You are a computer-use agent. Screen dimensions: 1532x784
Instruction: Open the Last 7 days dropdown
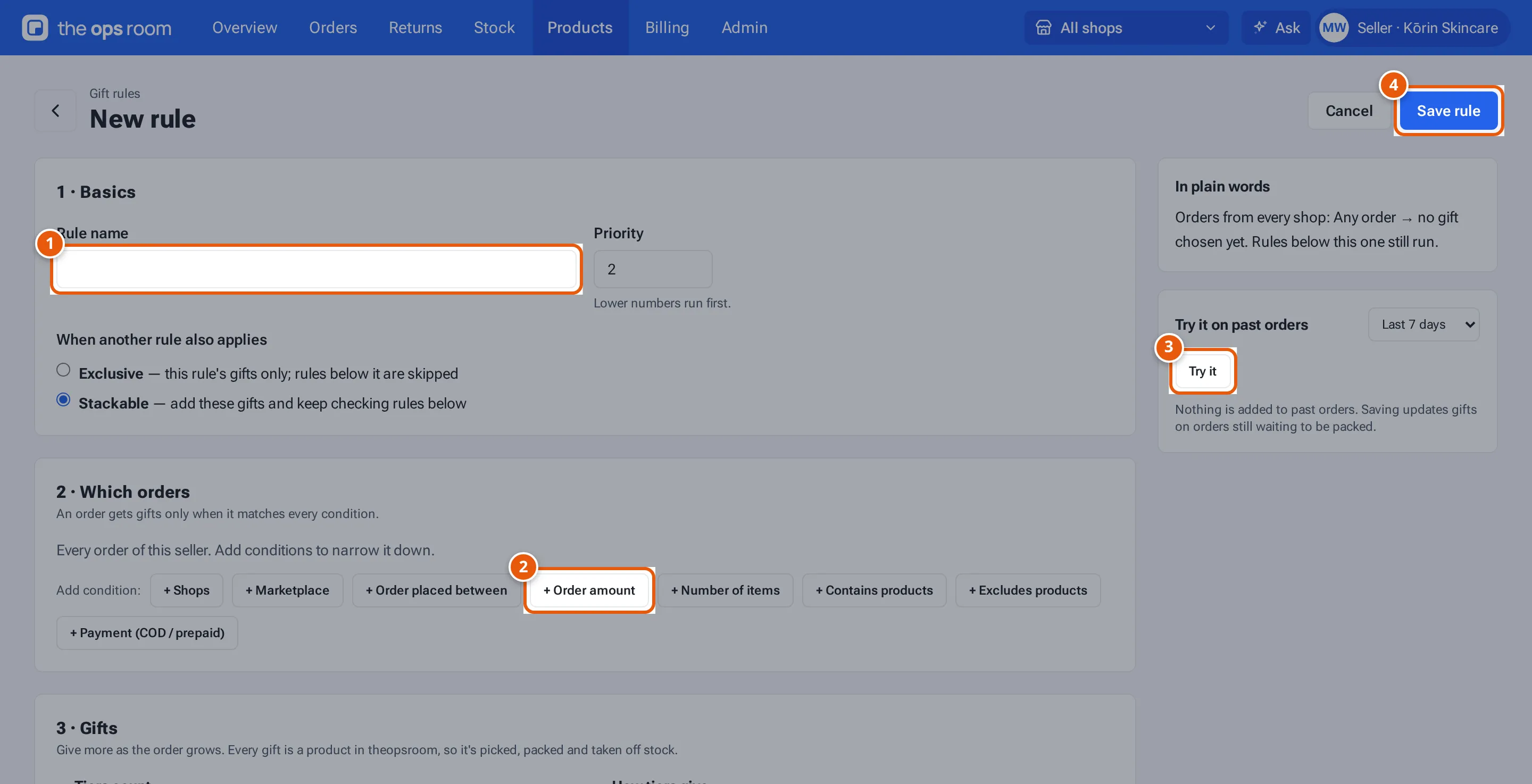click(x=1424, y=324)
